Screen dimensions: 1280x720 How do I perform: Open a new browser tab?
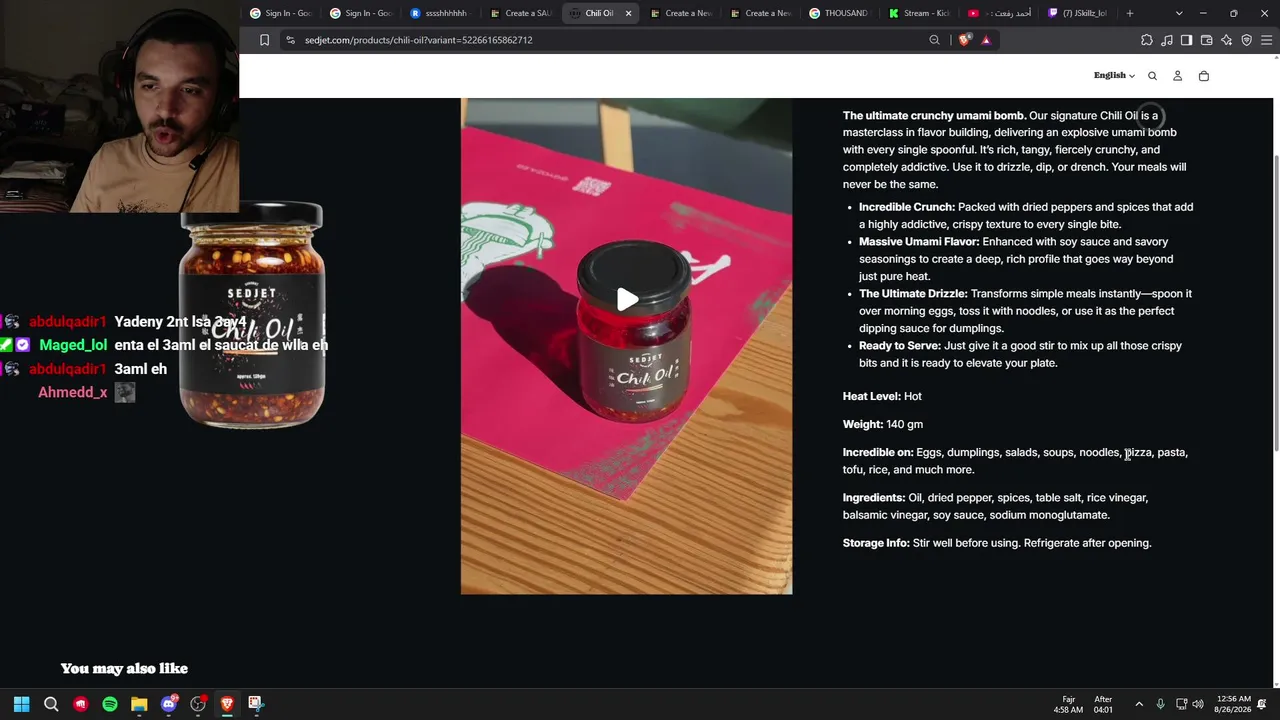(x=1130, y=13)
